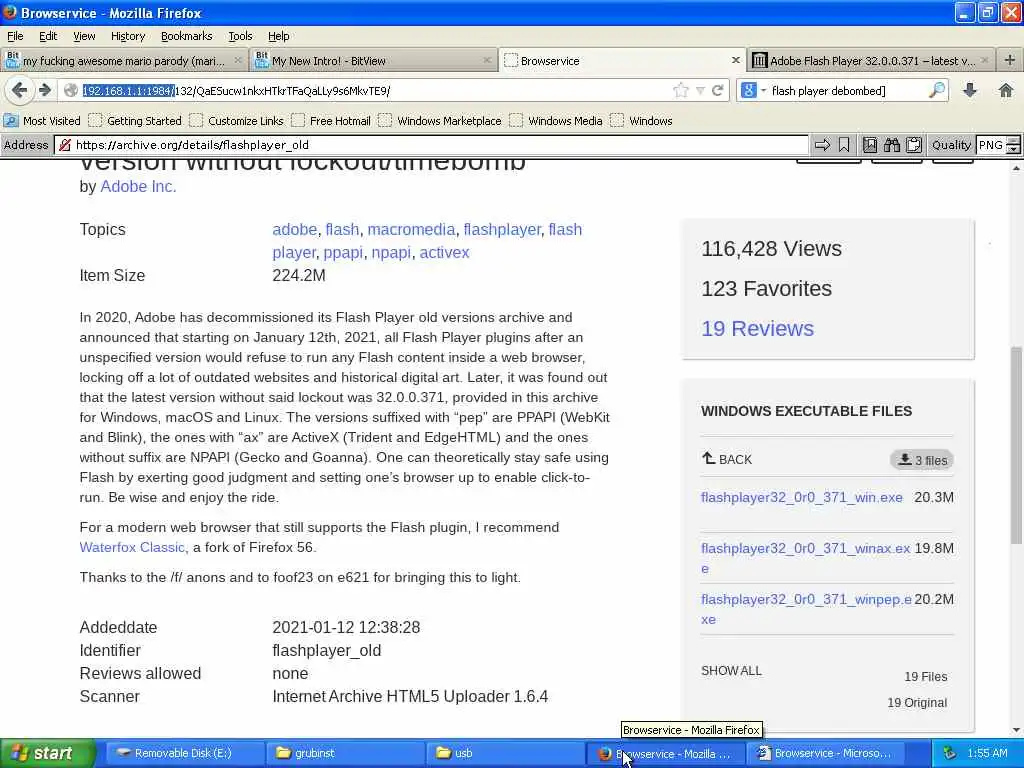The width and height of the screenshot is (1024, 768).
Task: Open the macromedia topic link
Action: 411,230
